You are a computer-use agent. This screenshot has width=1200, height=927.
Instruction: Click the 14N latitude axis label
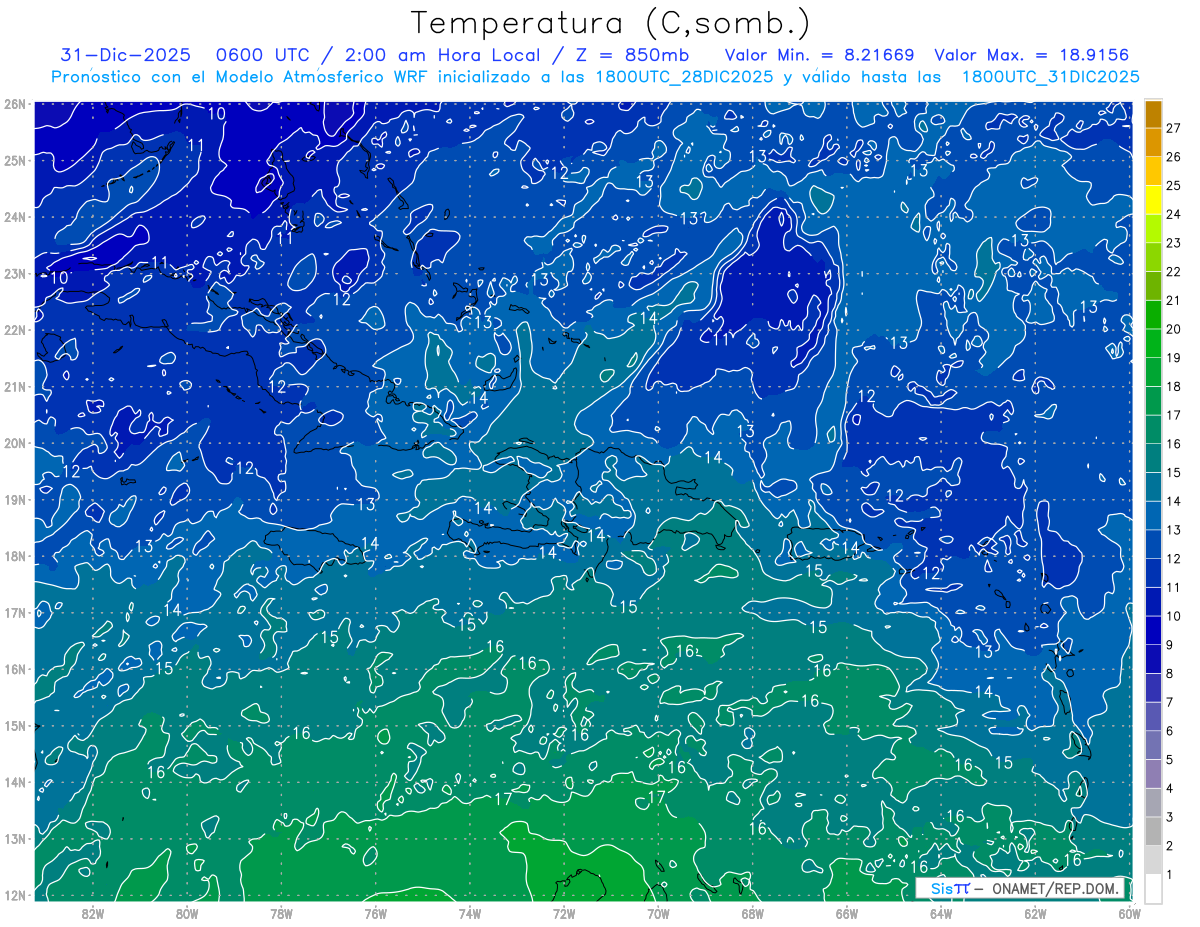point(14,782)
